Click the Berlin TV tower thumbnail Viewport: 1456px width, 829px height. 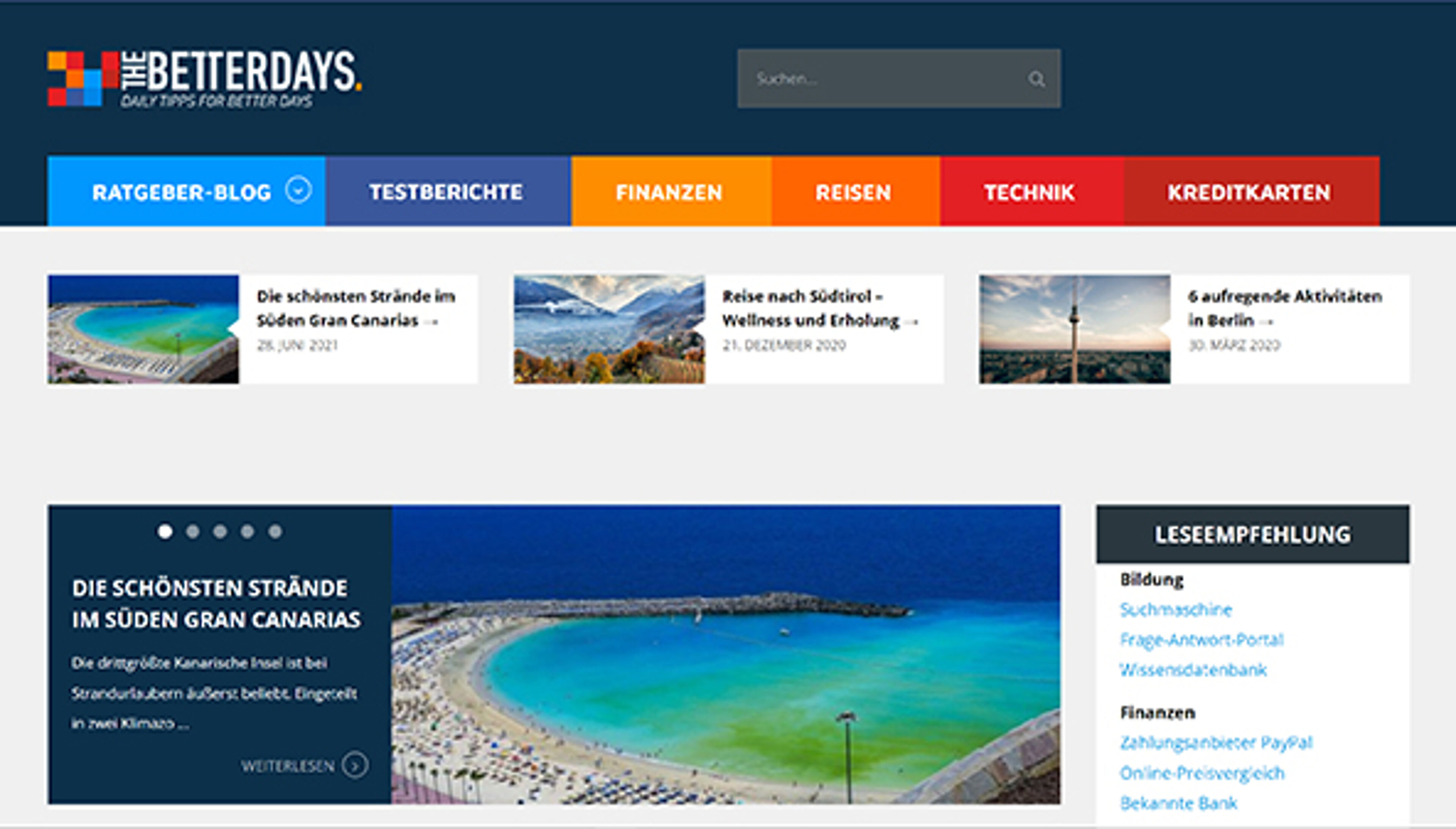click(1075, 329)
